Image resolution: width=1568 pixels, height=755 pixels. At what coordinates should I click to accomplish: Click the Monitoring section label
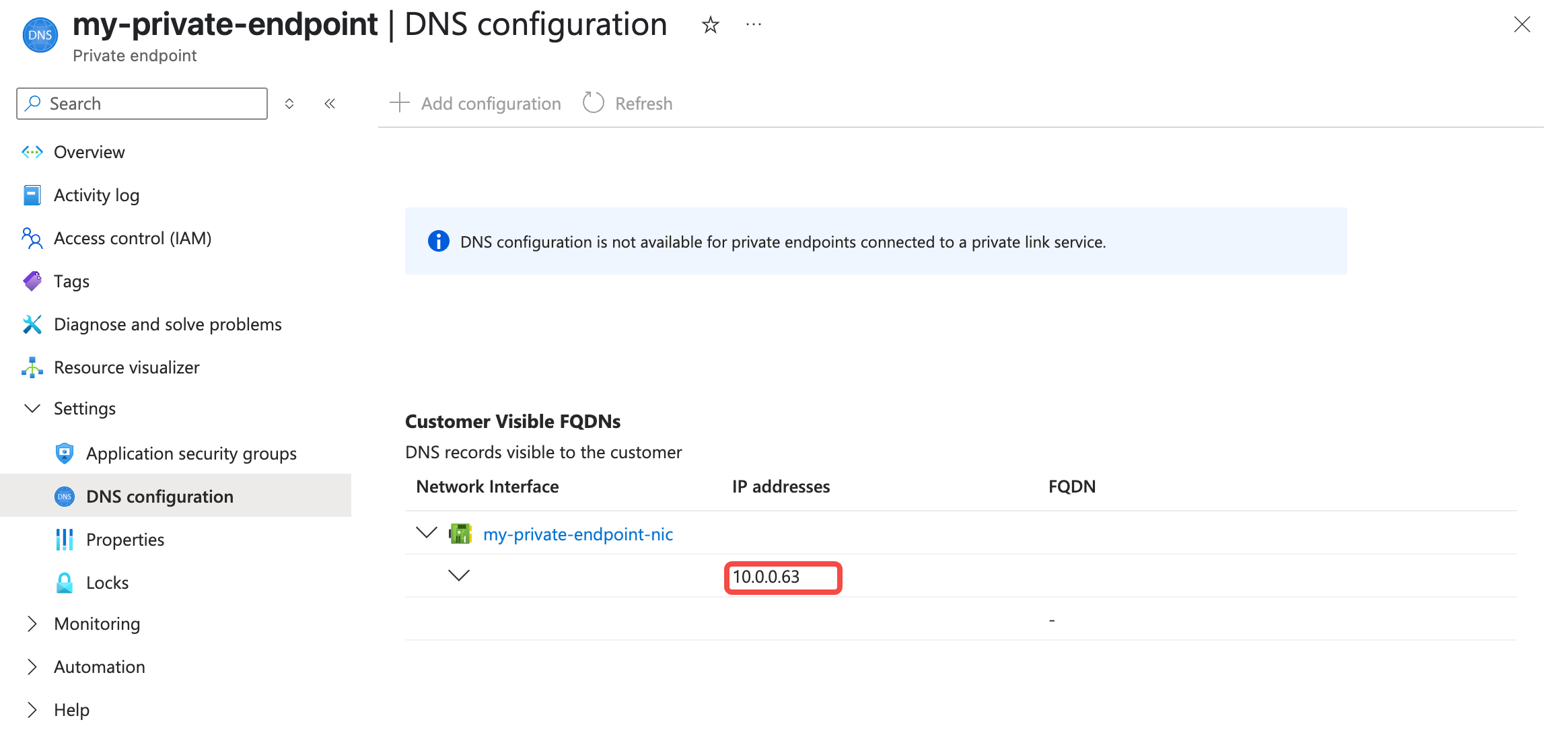coord(97,624)
